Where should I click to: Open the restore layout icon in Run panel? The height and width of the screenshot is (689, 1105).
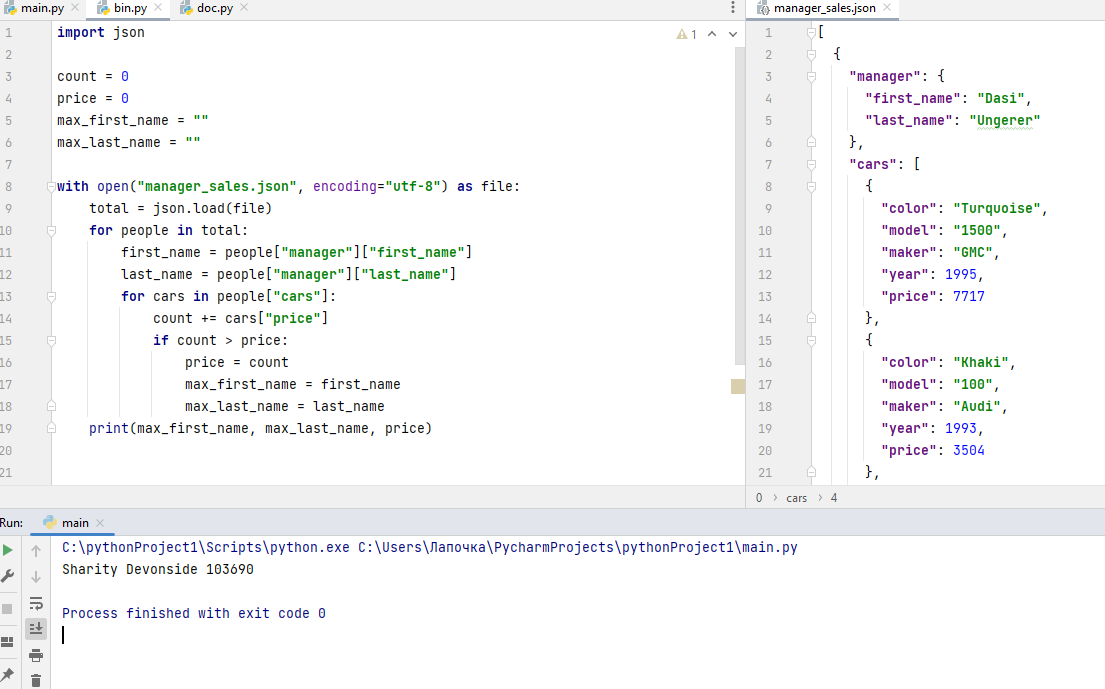(x=7, y=642)
